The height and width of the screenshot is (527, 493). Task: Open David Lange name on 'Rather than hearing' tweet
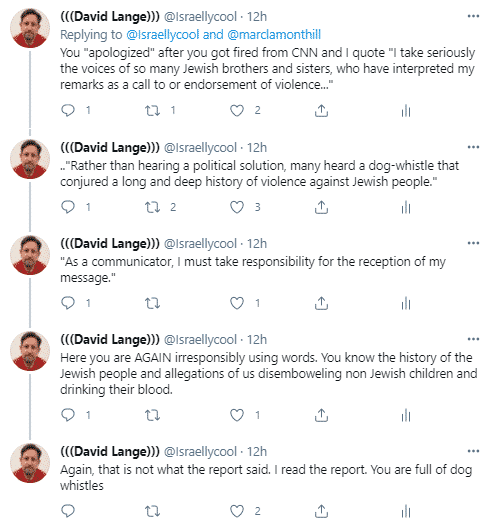pyautogui.click(x=110, y=148)
